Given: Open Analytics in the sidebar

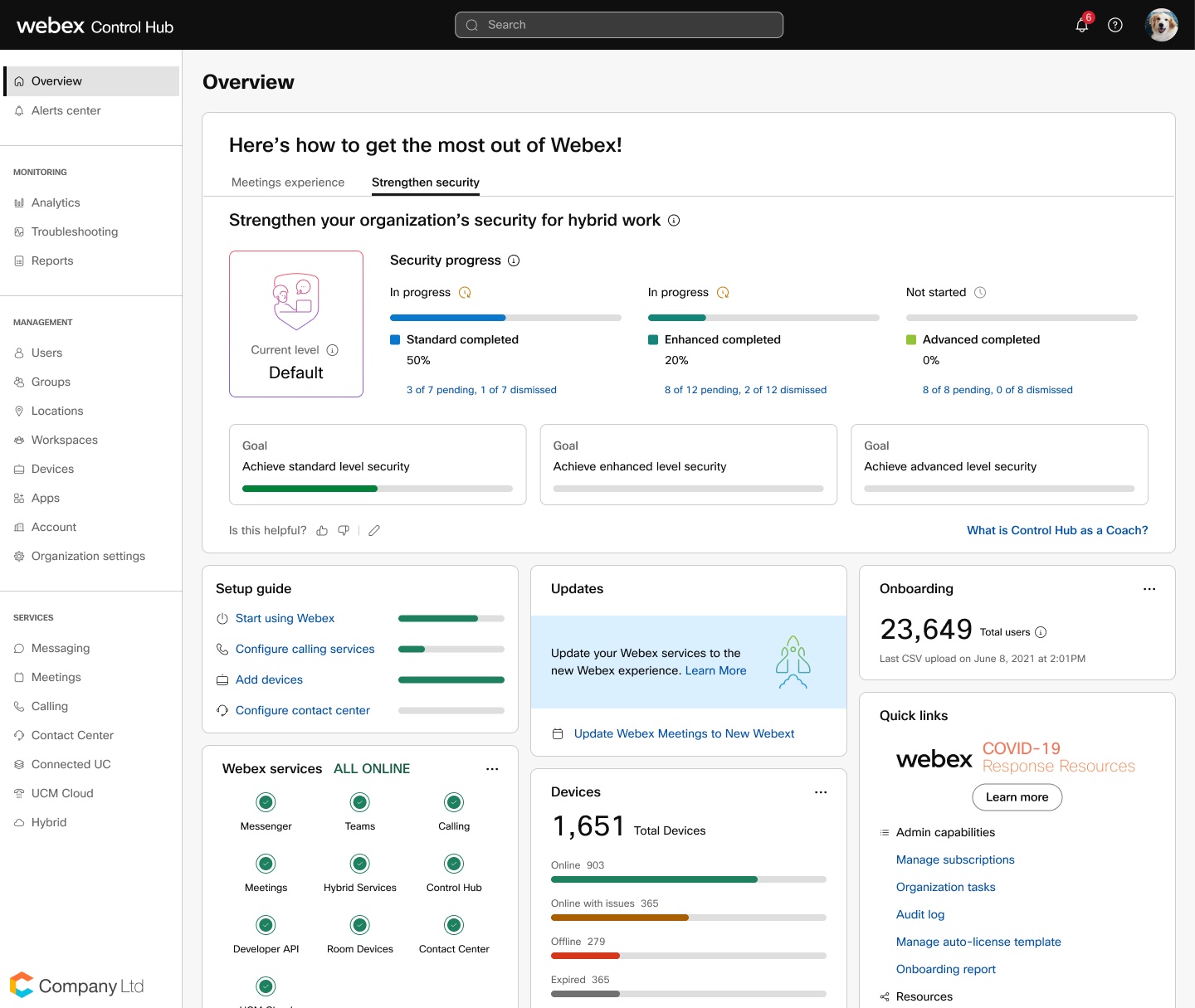Looking at the screenshot, I should [56, 202].
